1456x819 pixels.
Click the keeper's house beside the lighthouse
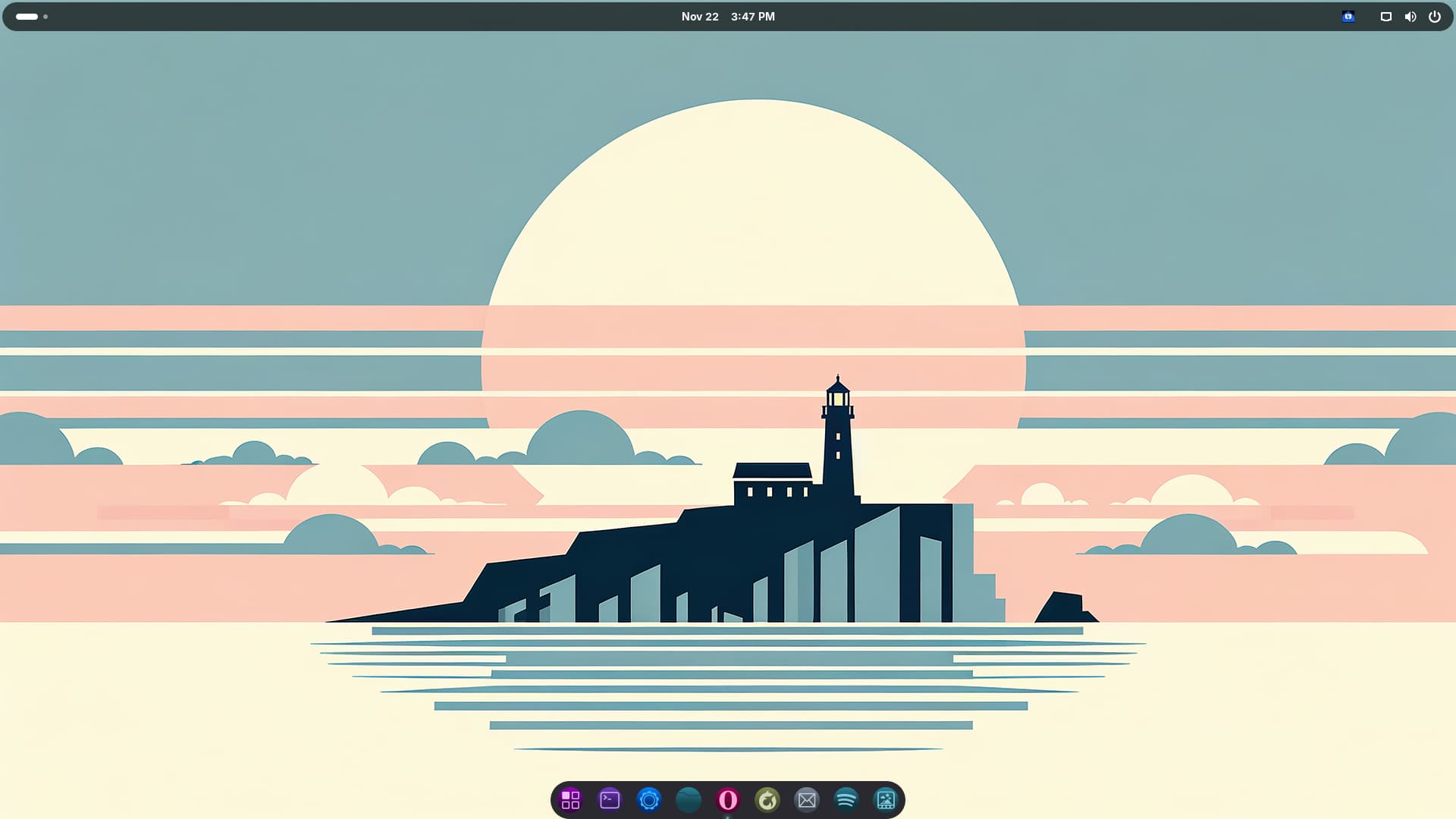tap(772, 485)
